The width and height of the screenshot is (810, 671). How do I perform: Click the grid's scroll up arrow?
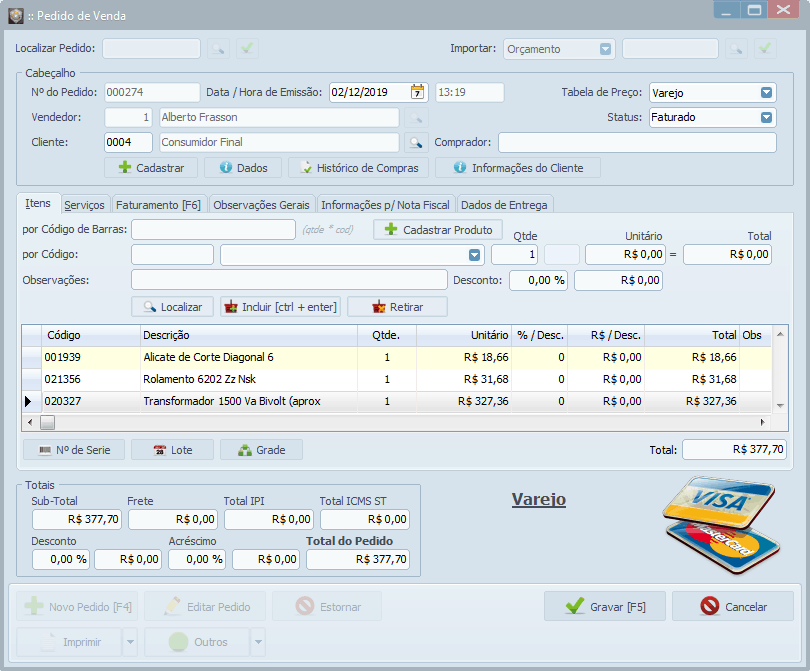click(780, 335)
